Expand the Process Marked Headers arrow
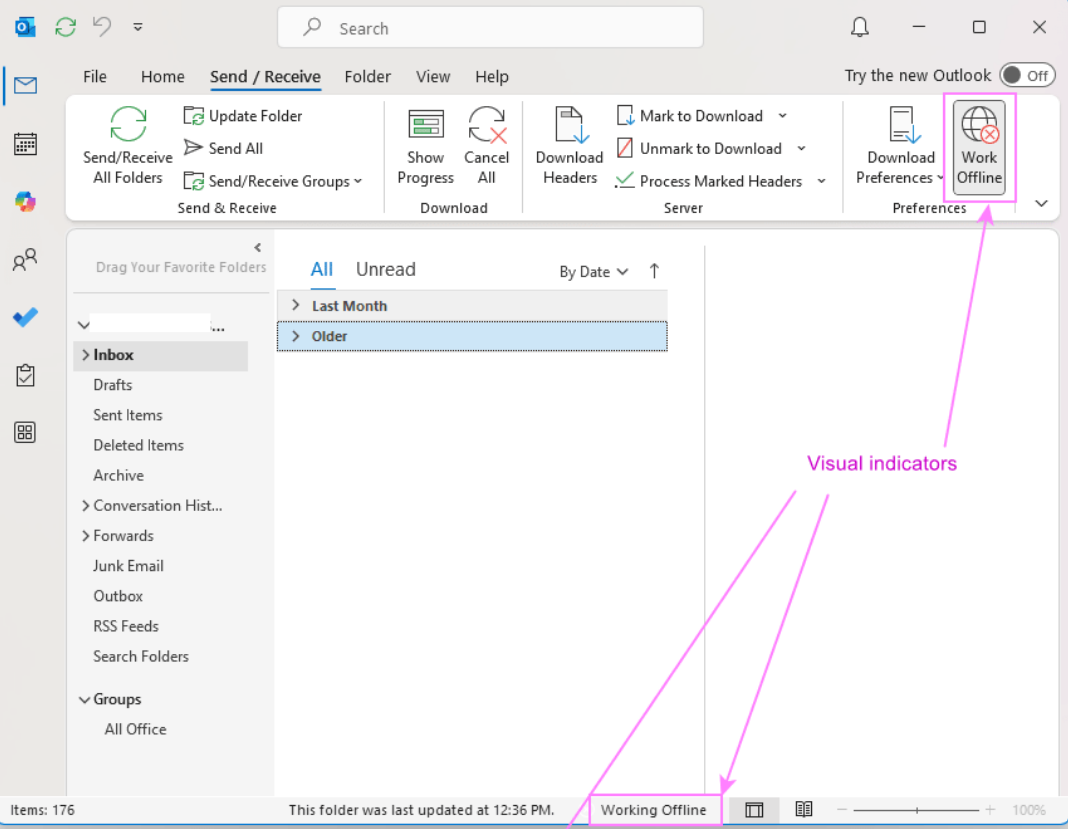 (x=821, y=181)
